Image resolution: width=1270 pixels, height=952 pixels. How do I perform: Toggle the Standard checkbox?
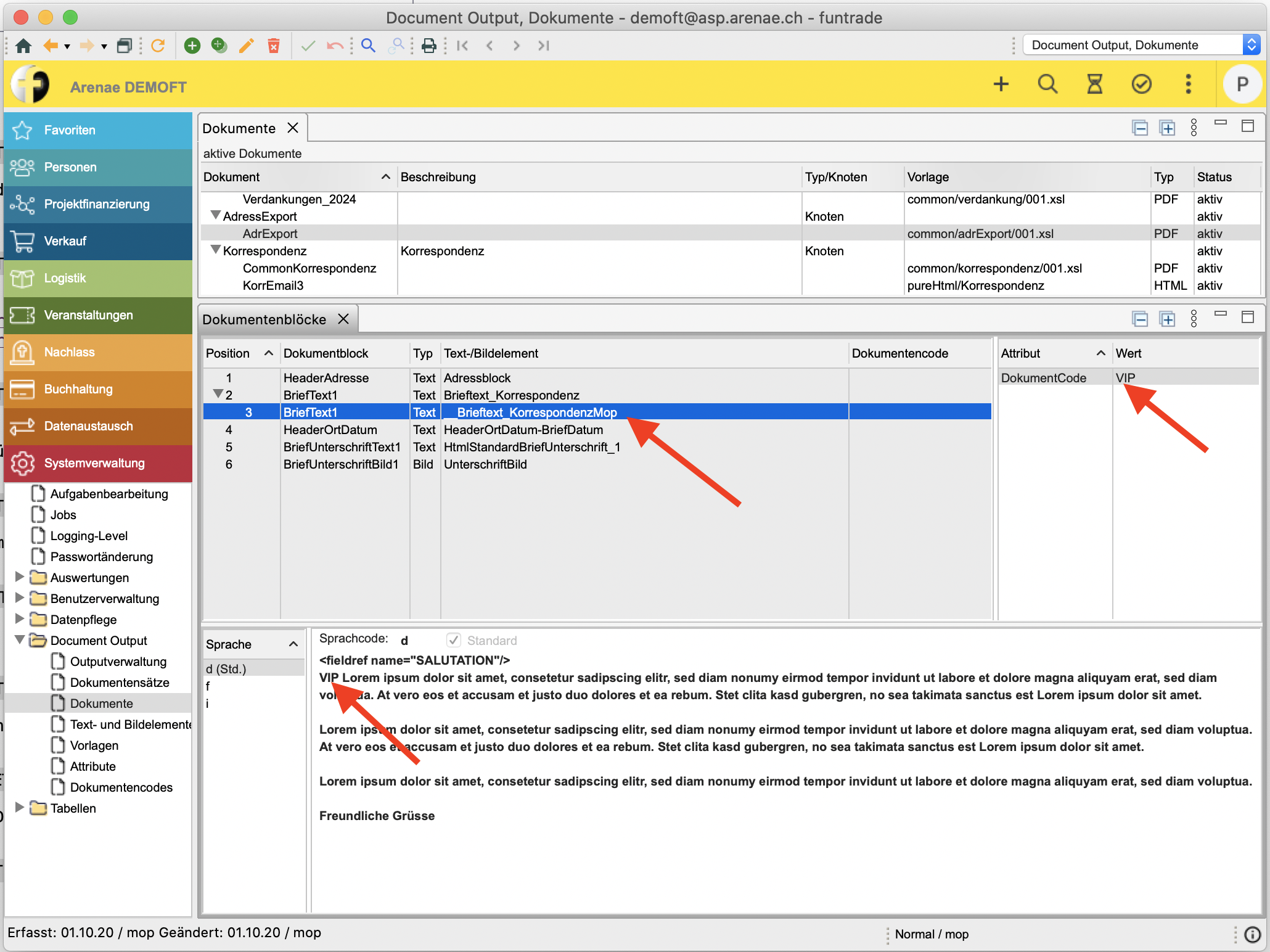click(x=454, y=640)
